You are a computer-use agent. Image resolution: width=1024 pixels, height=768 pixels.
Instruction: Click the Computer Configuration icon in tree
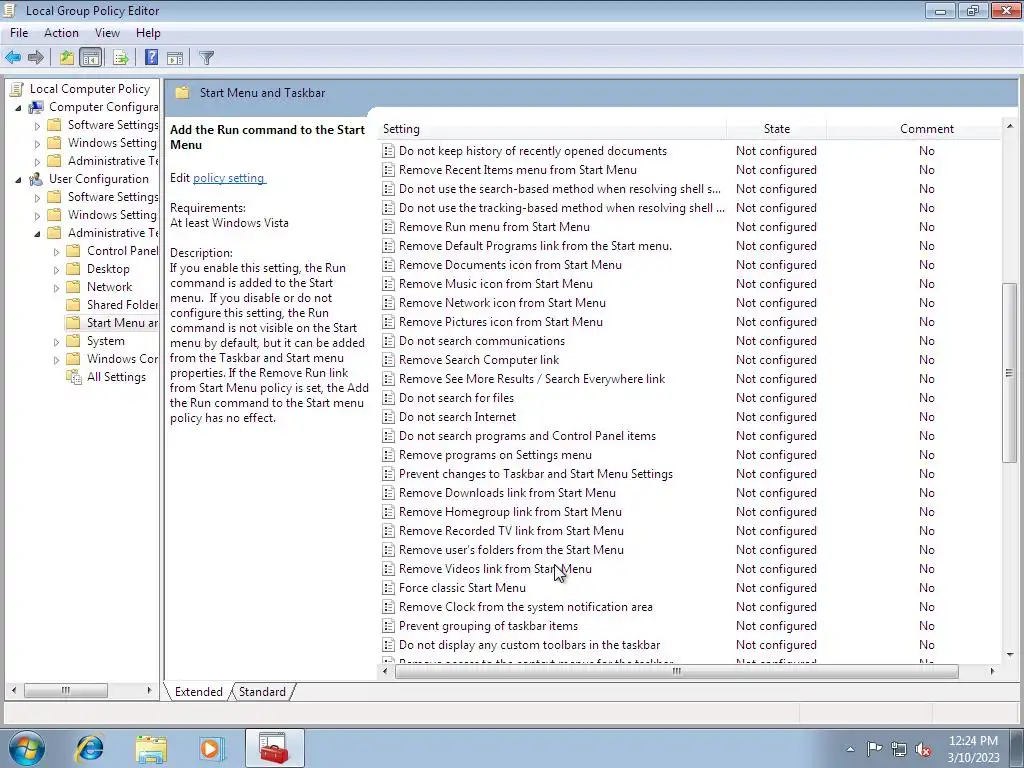point(36,106)
